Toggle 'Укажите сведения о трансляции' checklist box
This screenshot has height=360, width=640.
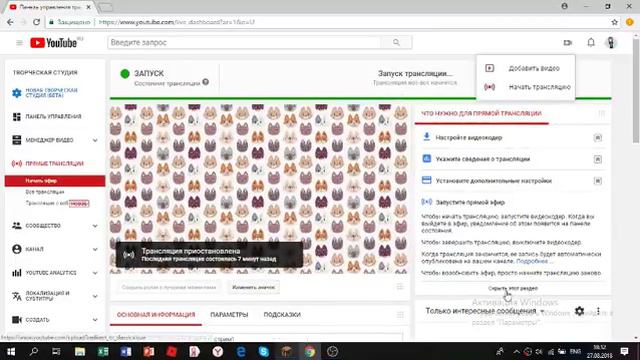598,159
